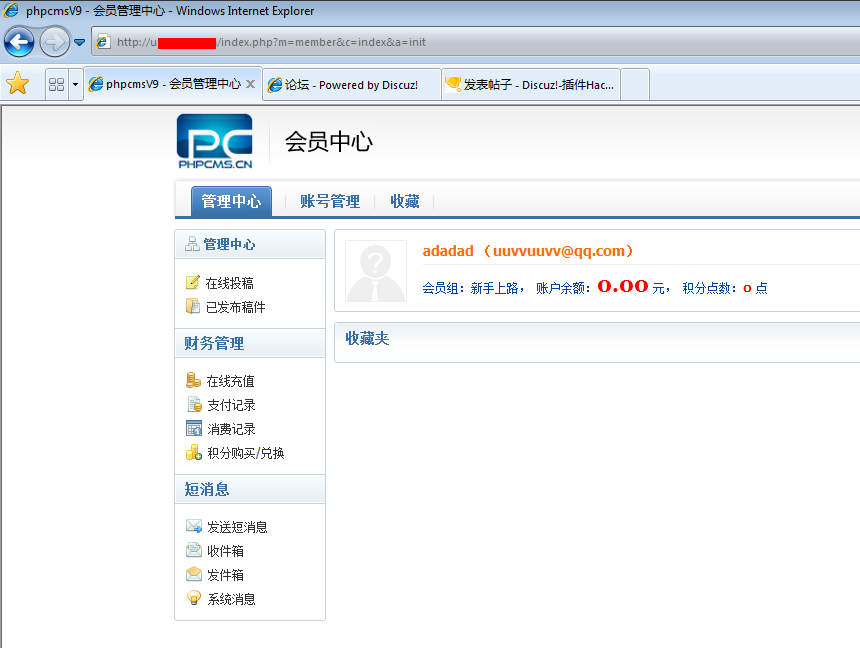Viewport: 860px width, 648px height.
Task: Open the 在线投稿 link
Action: point(229,283)
